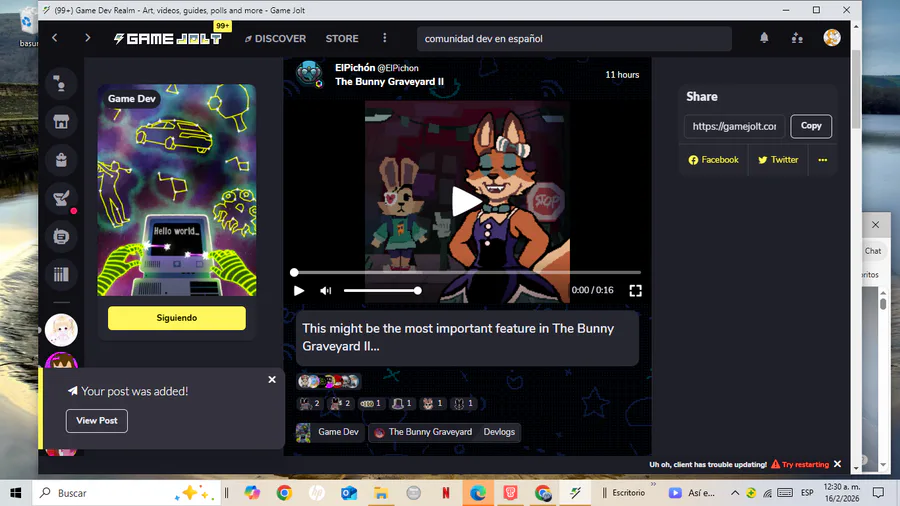The height and width of the screenshot is (506, 900).
Task: Enter video fullscreen mode
Action: [635, 291]
